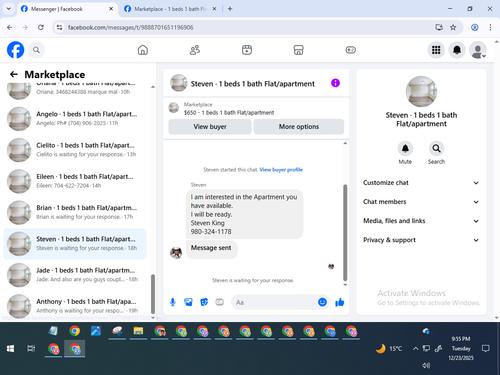Expand Privacy & support section
The image size is (500, 375).
(421, 240)
